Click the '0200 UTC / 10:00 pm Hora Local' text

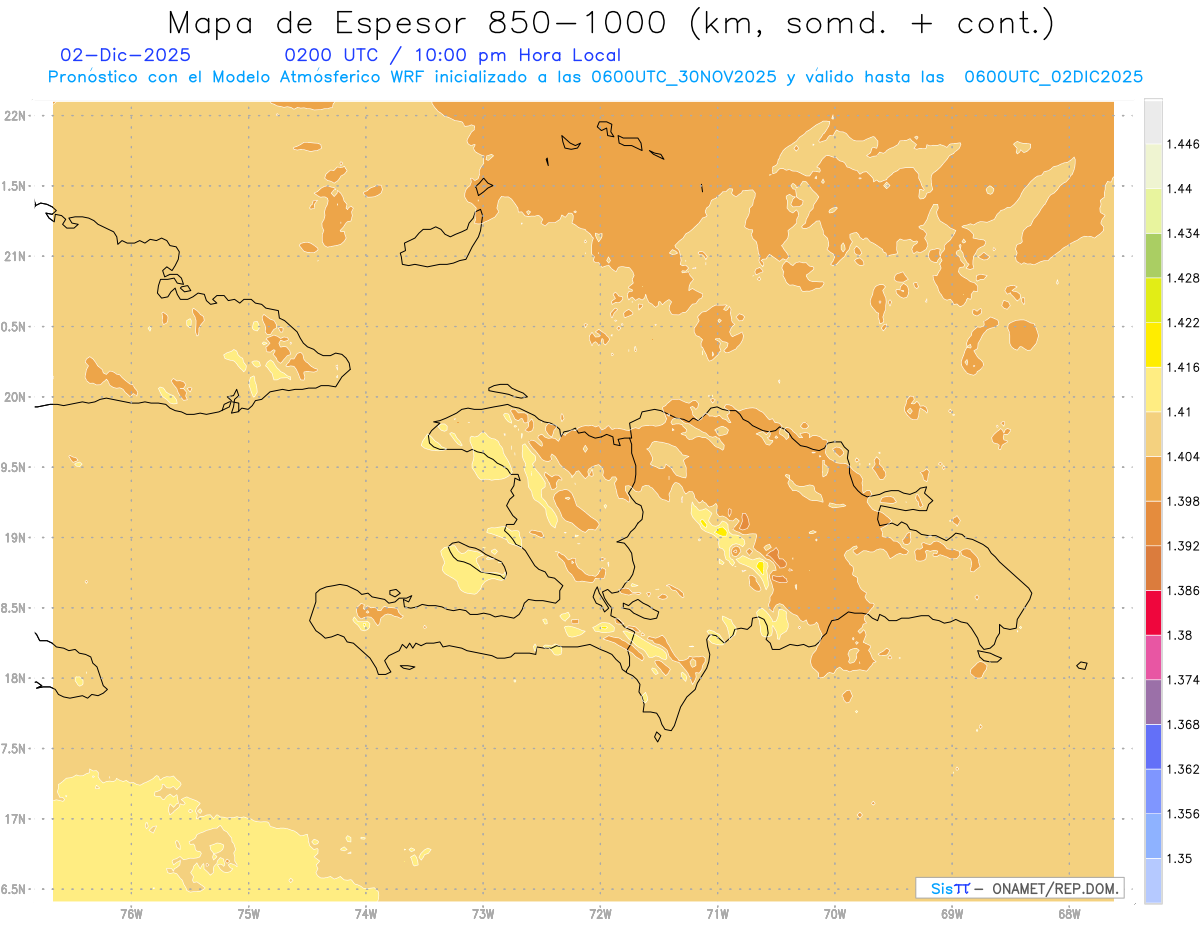pyautogui.click(x=453, y=55)
